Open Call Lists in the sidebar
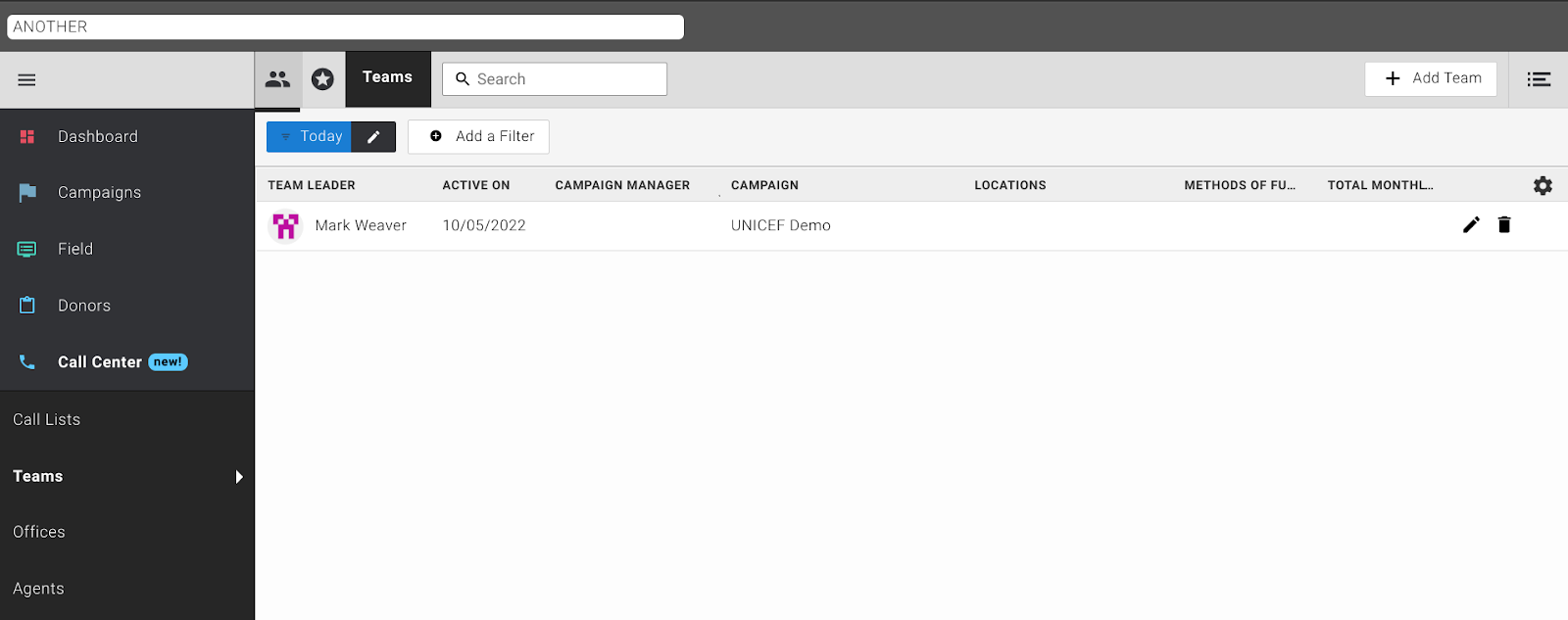1568x620 pixels. (x=47, y=420)
